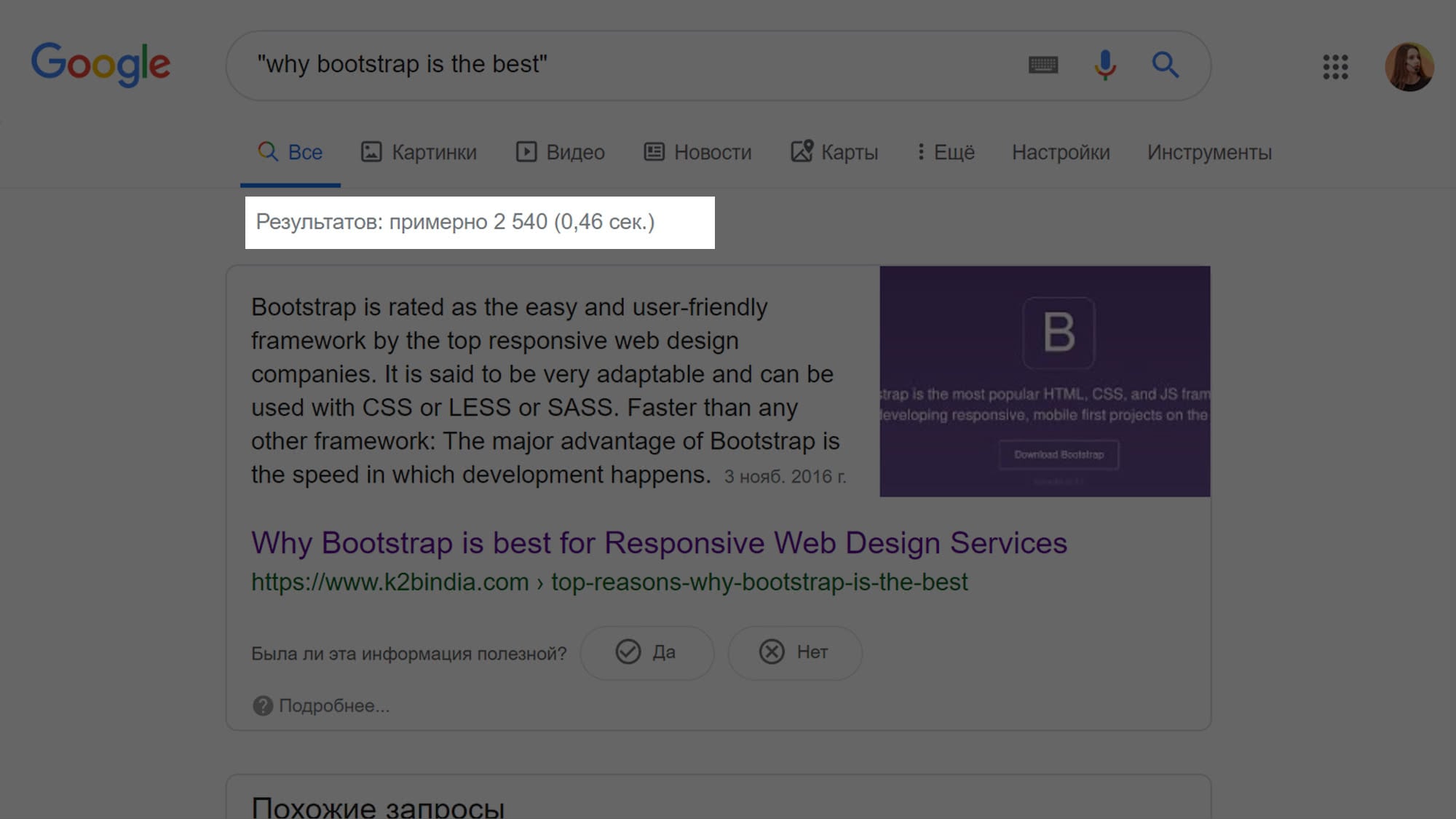
Task: Click the help question mark icon
Action: (262, 705)
